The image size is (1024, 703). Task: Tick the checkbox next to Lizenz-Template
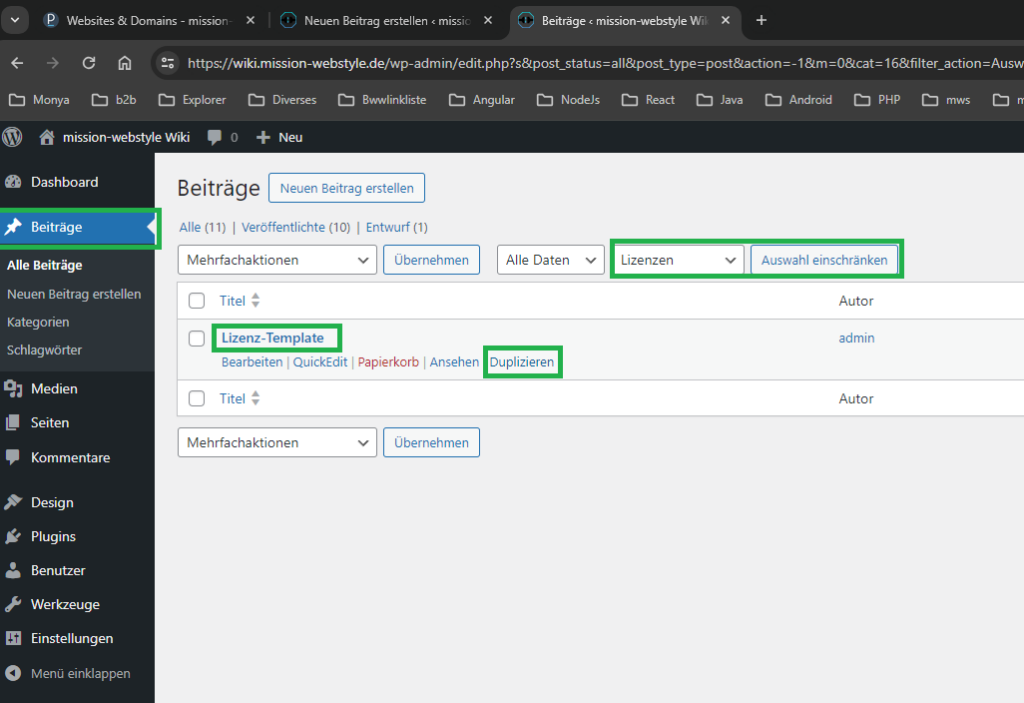pos(197,339)
